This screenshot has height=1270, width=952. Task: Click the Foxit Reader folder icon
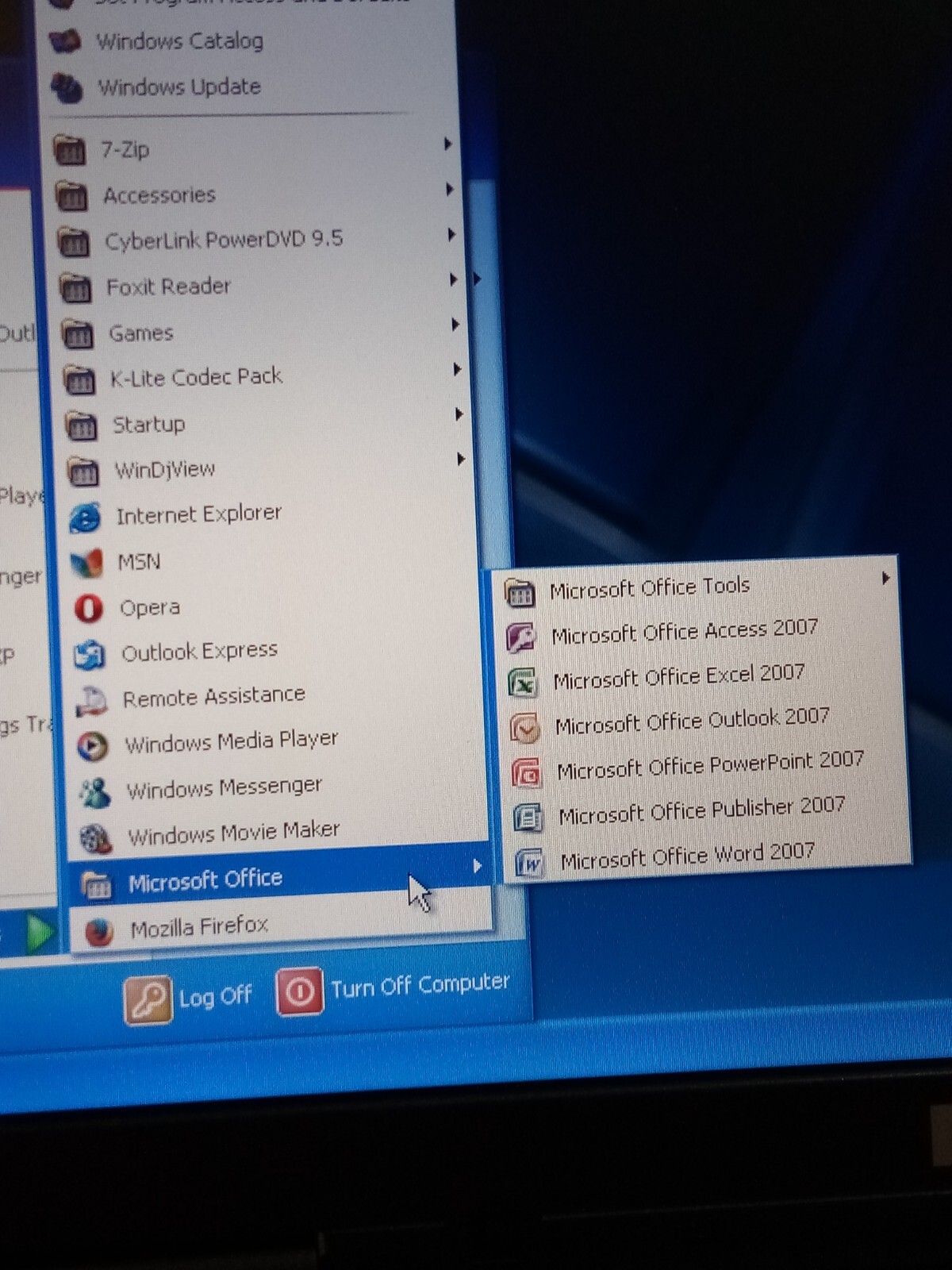(x=76, y=287)
